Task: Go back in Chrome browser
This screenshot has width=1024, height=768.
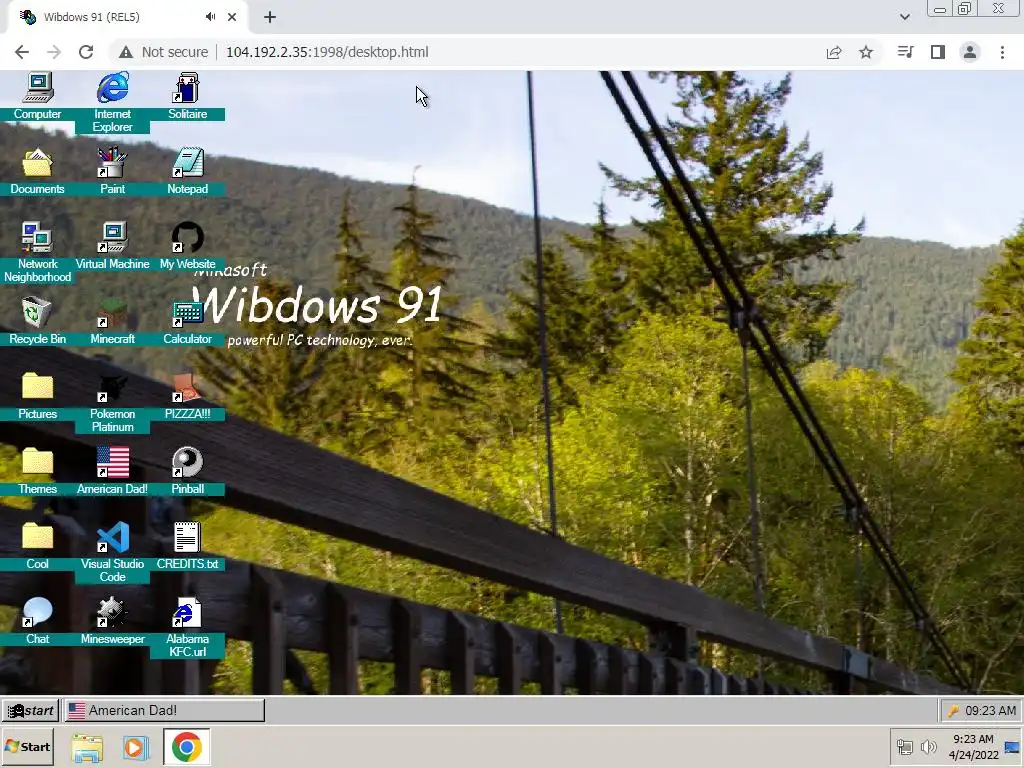Action: pos(22,52)
